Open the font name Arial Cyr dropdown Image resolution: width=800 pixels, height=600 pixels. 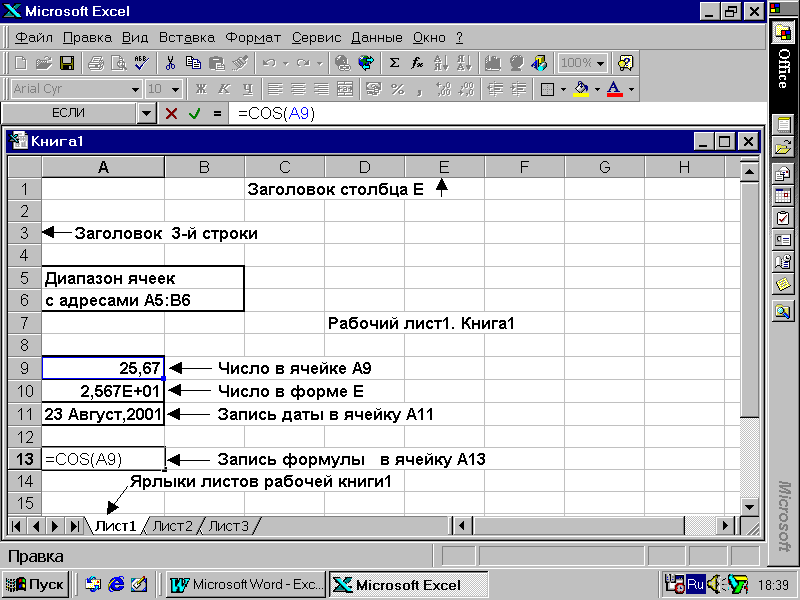point(135,90)
